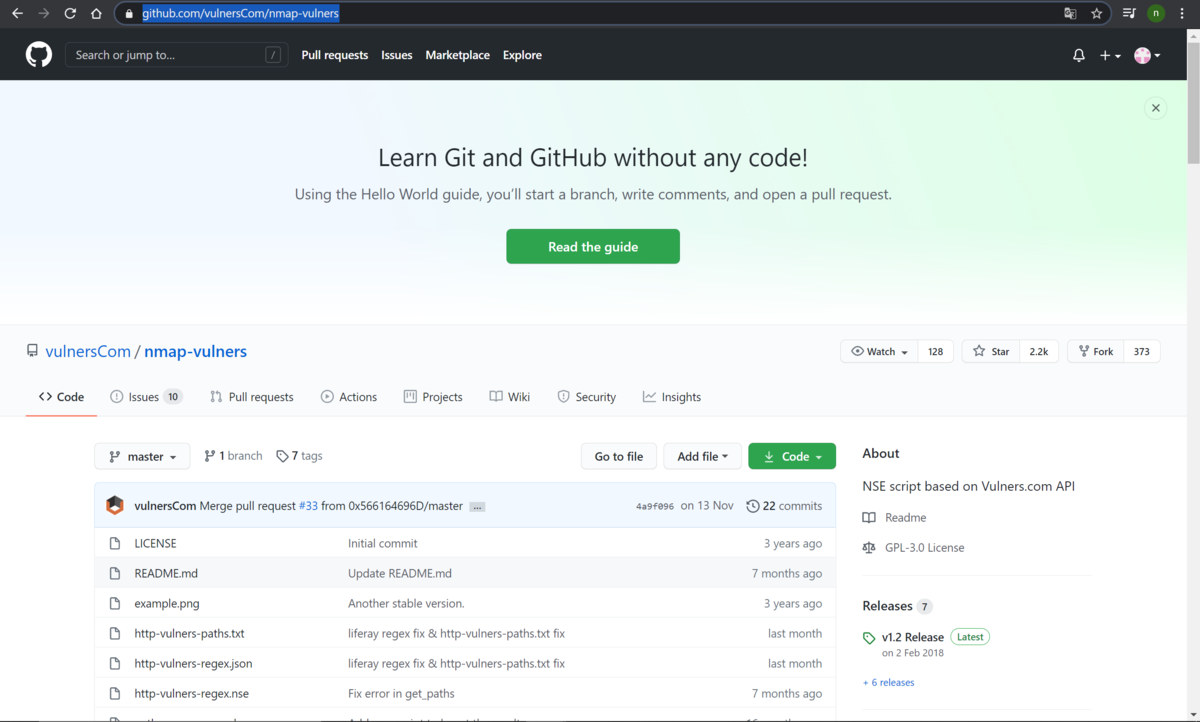This screenshot has height=722, width=1200.
Task: Open the notifications bell
Action: click(x=1079, y=56)
